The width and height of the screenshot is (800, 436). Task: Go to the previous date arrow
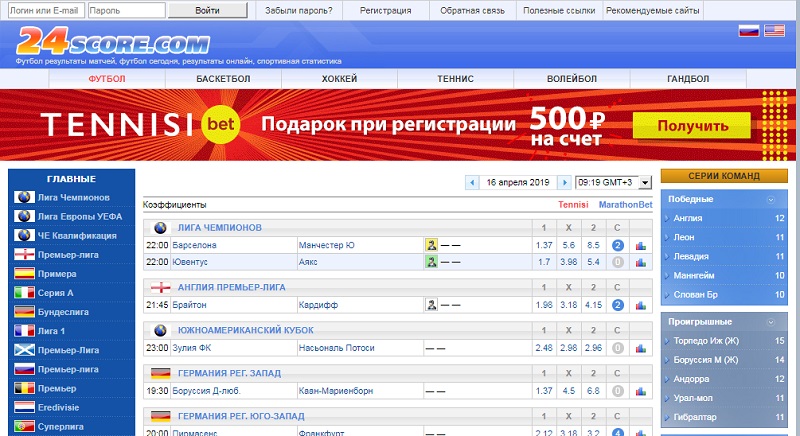tap(472, 183)
